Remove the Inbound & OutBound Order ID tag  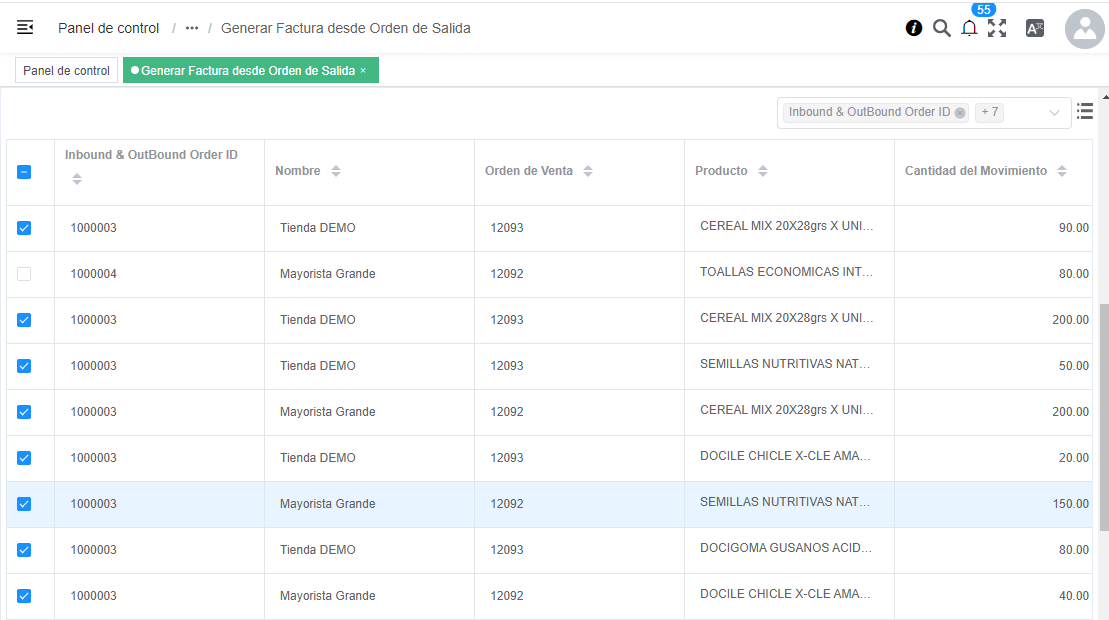(x=960, y=113)
